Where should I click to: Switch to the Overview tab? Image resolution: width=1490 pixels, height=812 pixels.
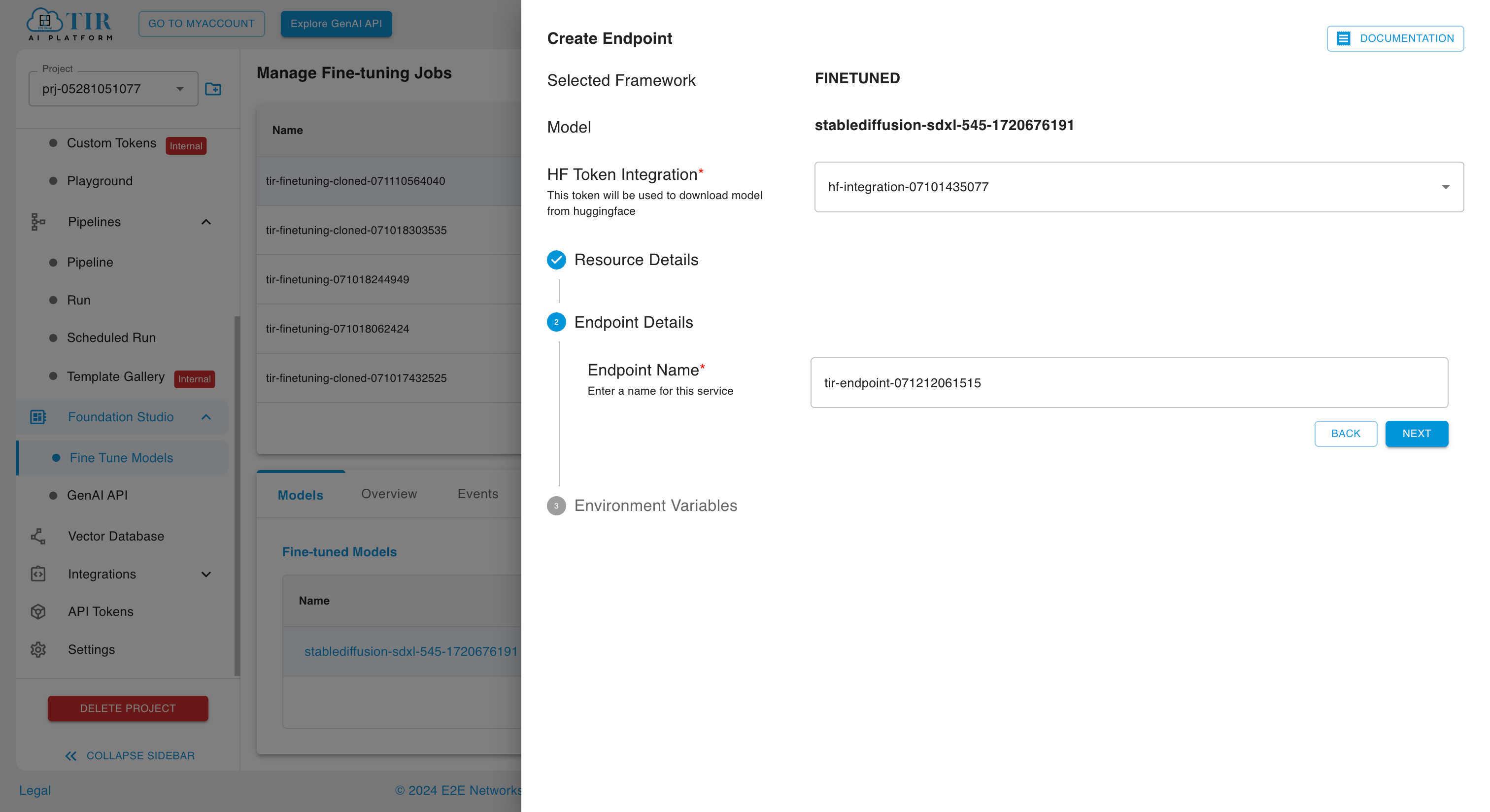pos(389,494)
